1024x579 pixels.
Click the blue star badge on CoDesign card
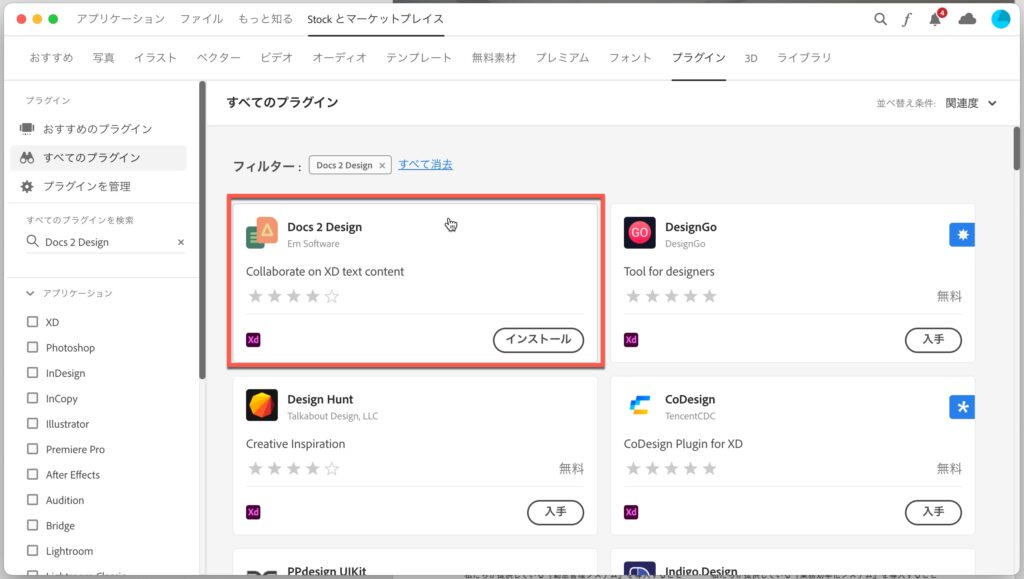[962, 407]
